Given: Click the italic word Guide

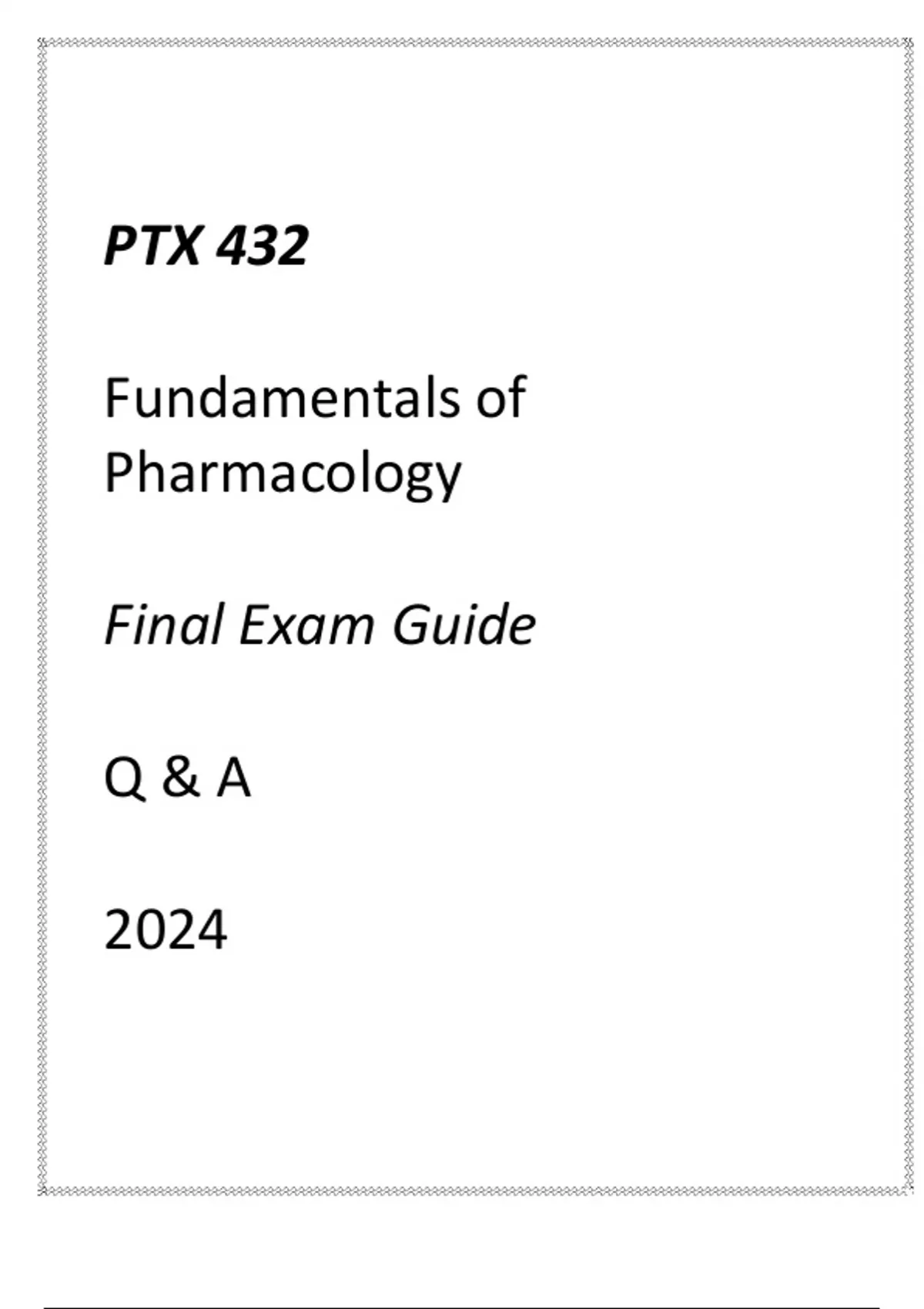Looking at the screenshot, I should click(x=464, y=624).
